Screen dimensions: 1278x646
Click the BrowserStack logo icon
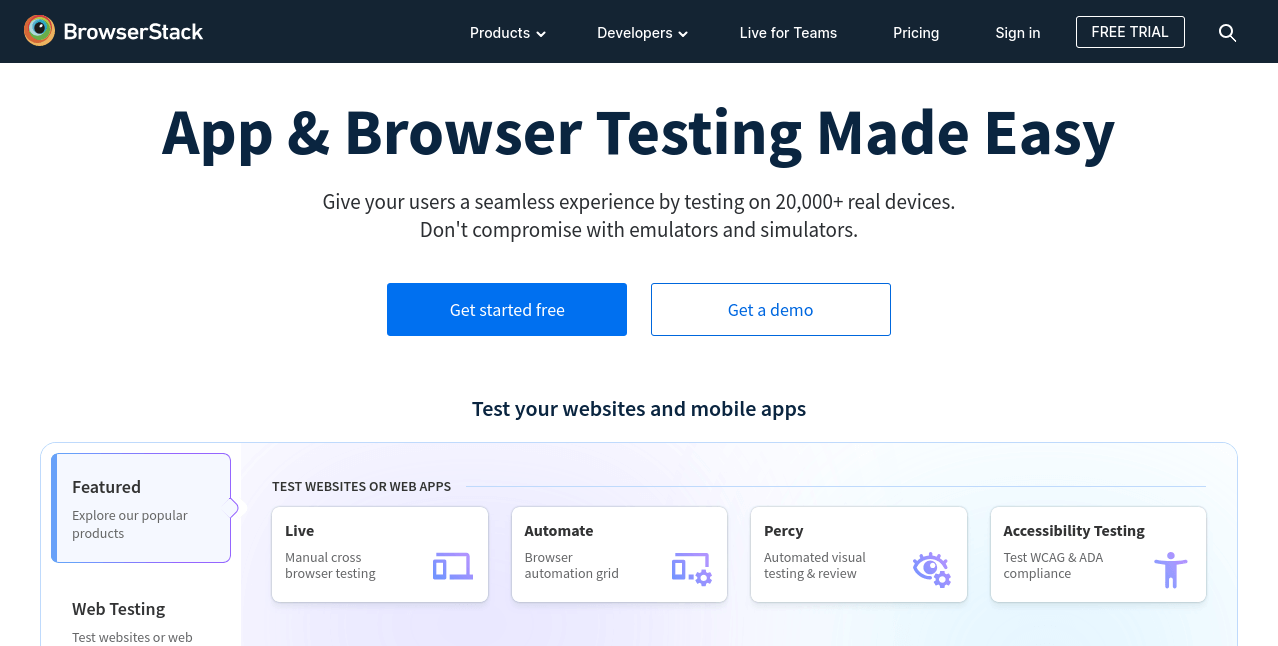point(39,31)
